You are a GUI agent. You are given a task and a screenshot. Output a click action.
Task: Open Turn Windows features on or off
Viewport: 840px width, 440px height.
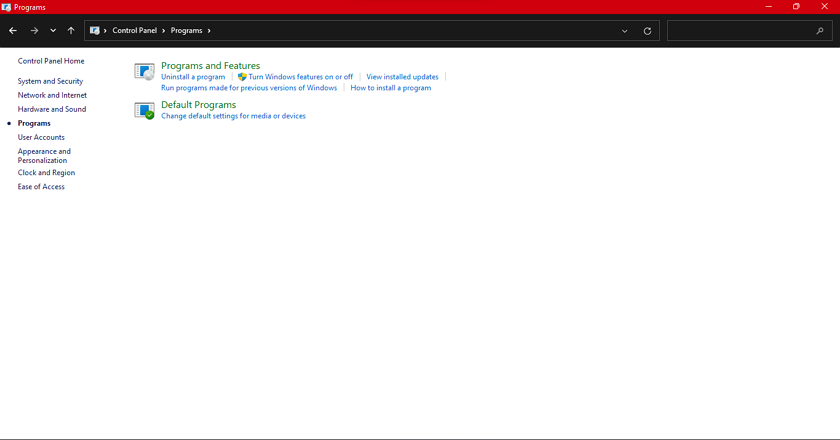point(301,77)
